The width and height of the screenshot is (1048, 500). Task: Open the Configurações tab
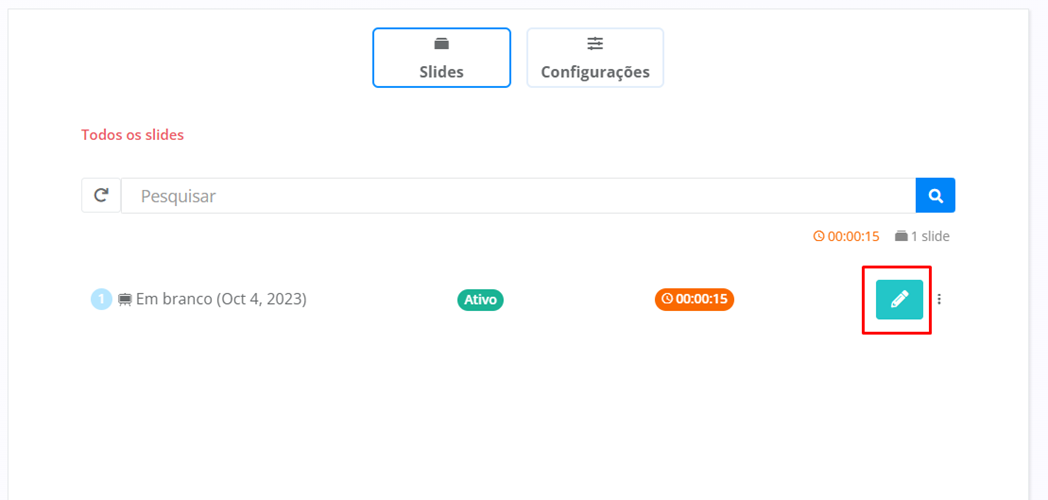point(595,58)
